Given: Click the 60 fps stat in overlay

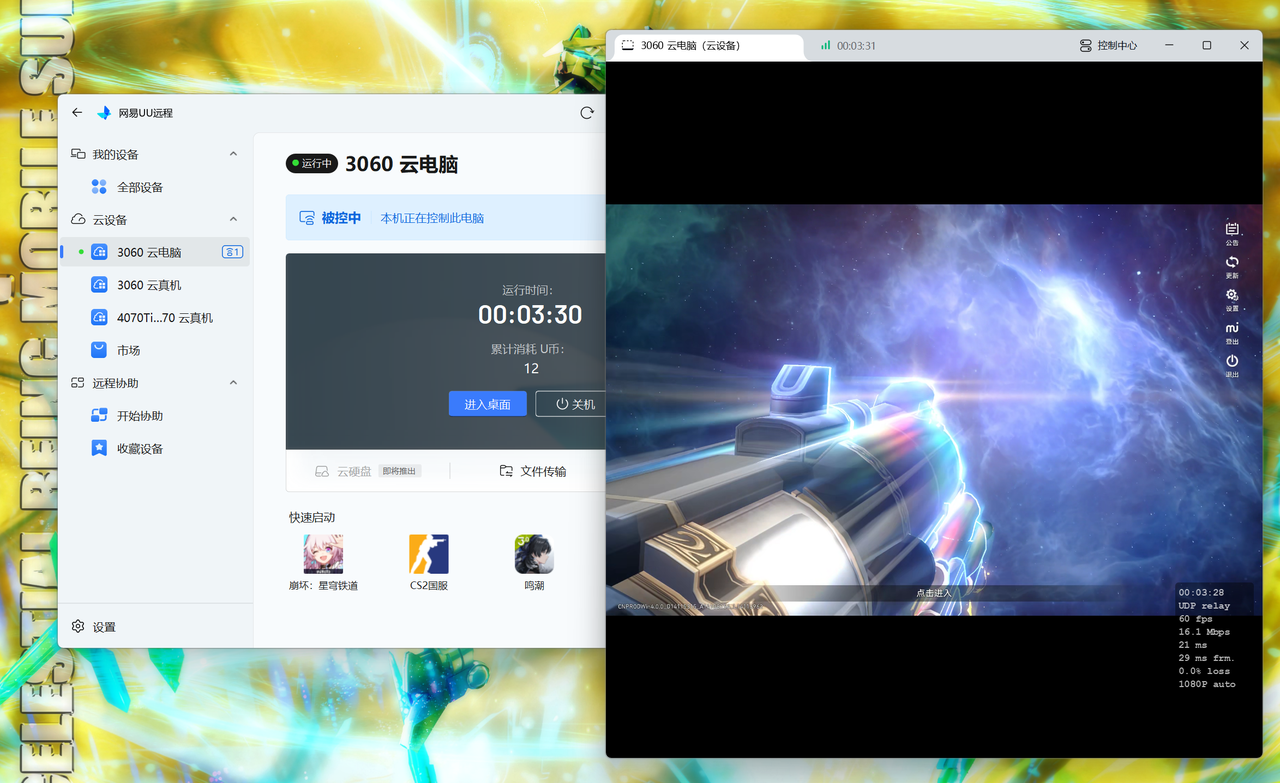Looking at the screenshot, I should pos(1195,619).
